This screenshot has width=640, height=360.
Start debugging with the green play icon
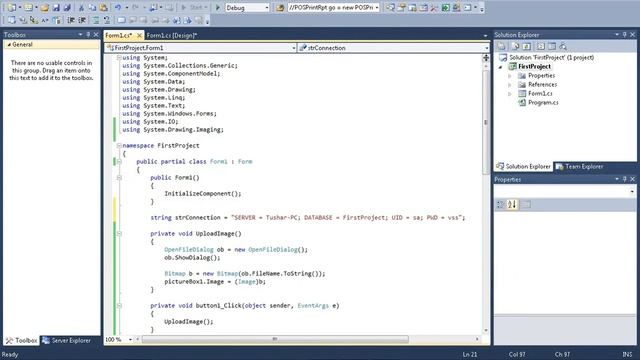tap(218, 7)
